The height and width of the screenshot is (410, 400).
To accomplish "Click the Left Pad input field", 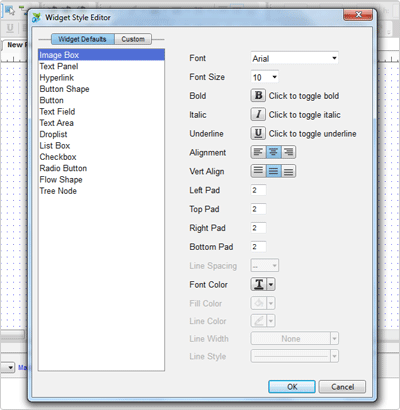I will [258, 190].
